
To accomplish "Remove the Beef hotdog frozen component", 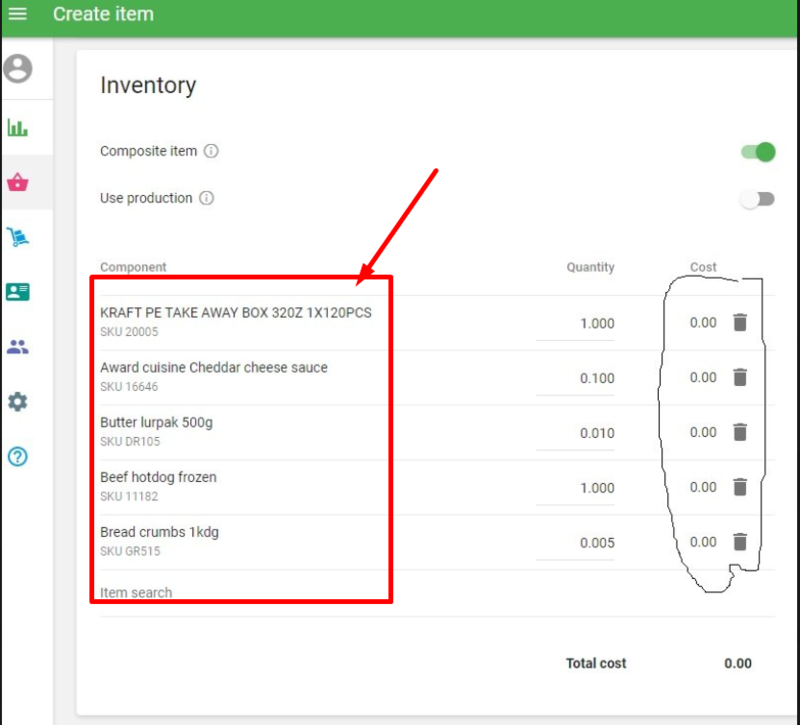I will coord(740,487).
